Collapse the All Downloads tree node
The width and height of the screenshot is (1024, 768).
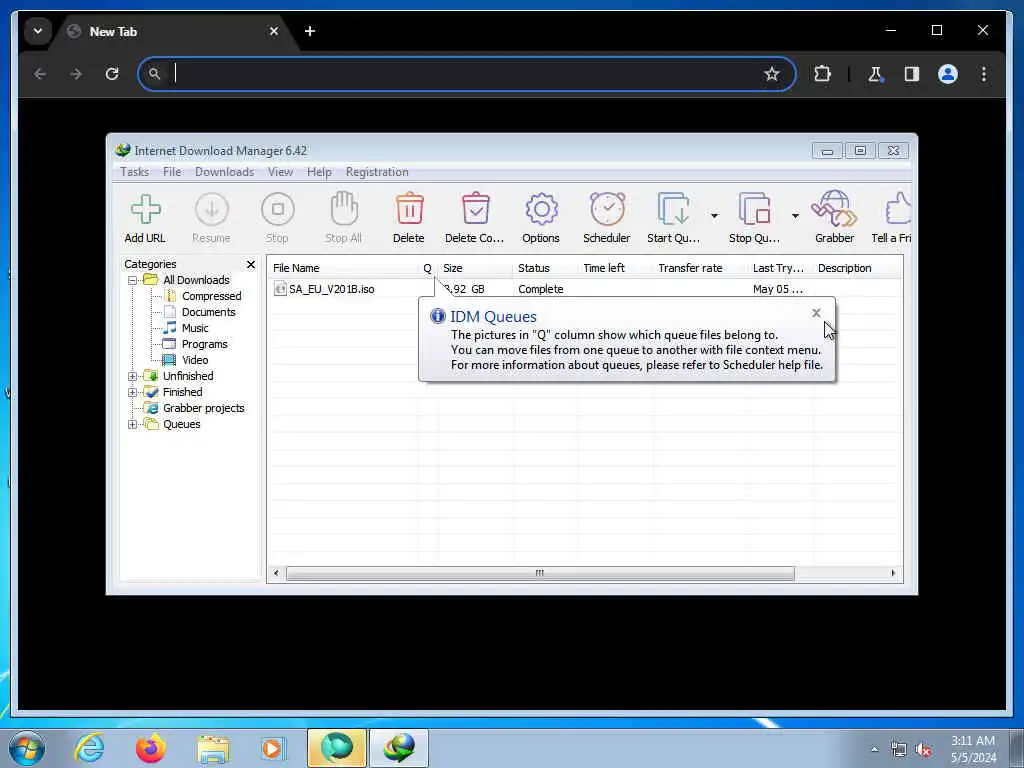133,280
